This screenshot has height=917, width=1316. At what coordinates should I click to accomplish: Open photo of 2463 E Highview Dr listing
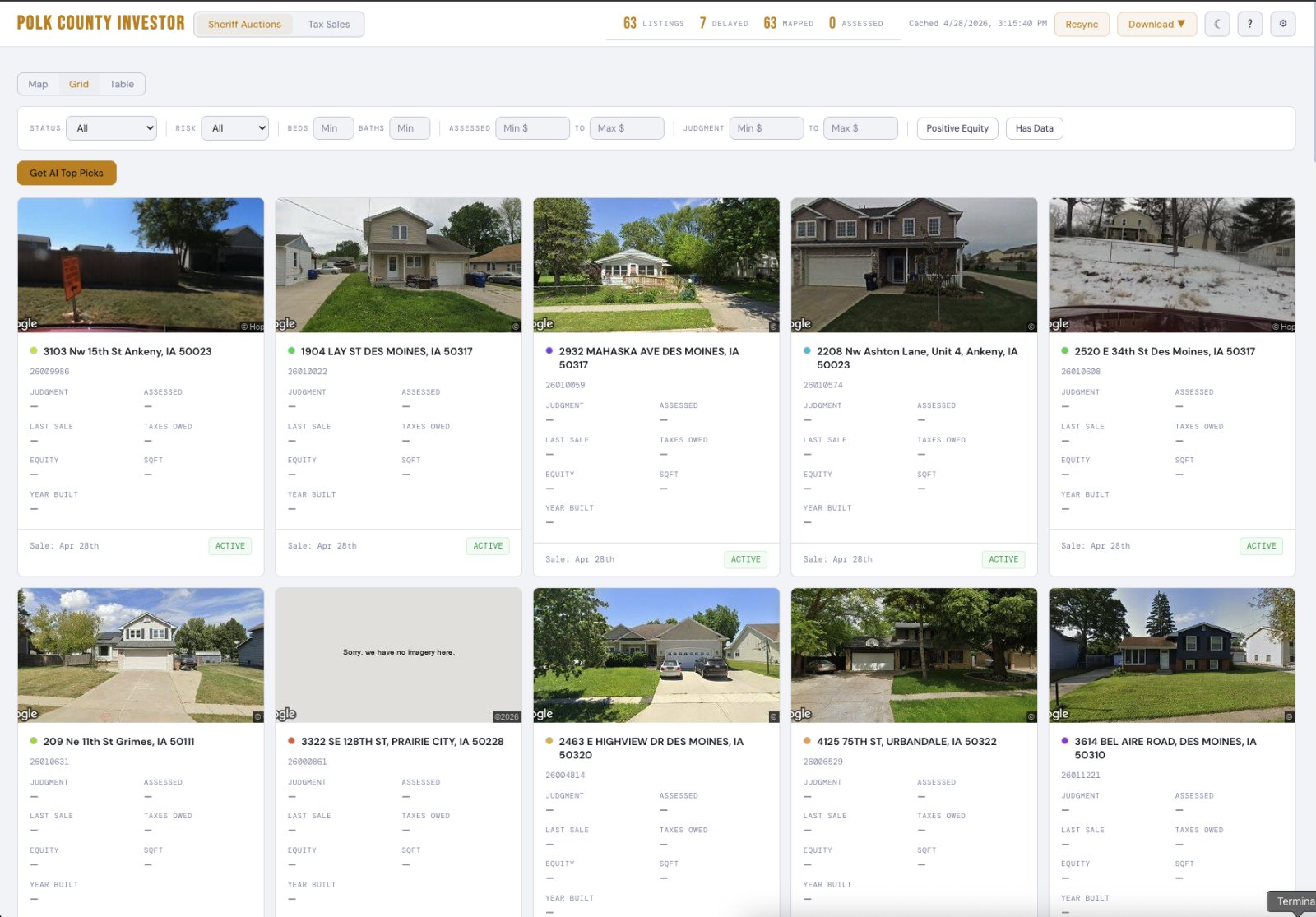pyautogui.click(x=656, y=655)
